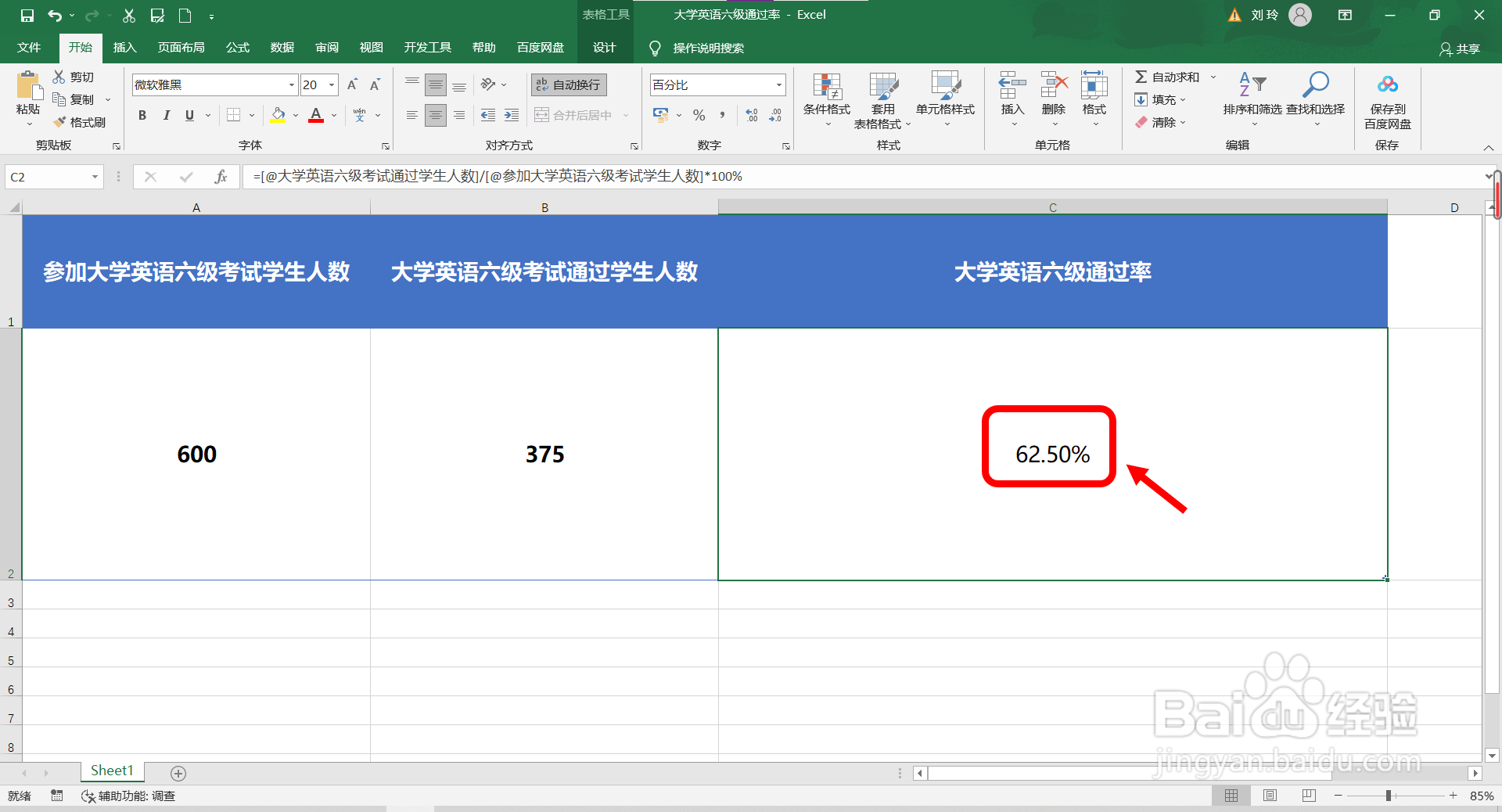Switch to the 公式 Formulas tab
Viewport: 1502px width, 812px height.
(238, 48)
